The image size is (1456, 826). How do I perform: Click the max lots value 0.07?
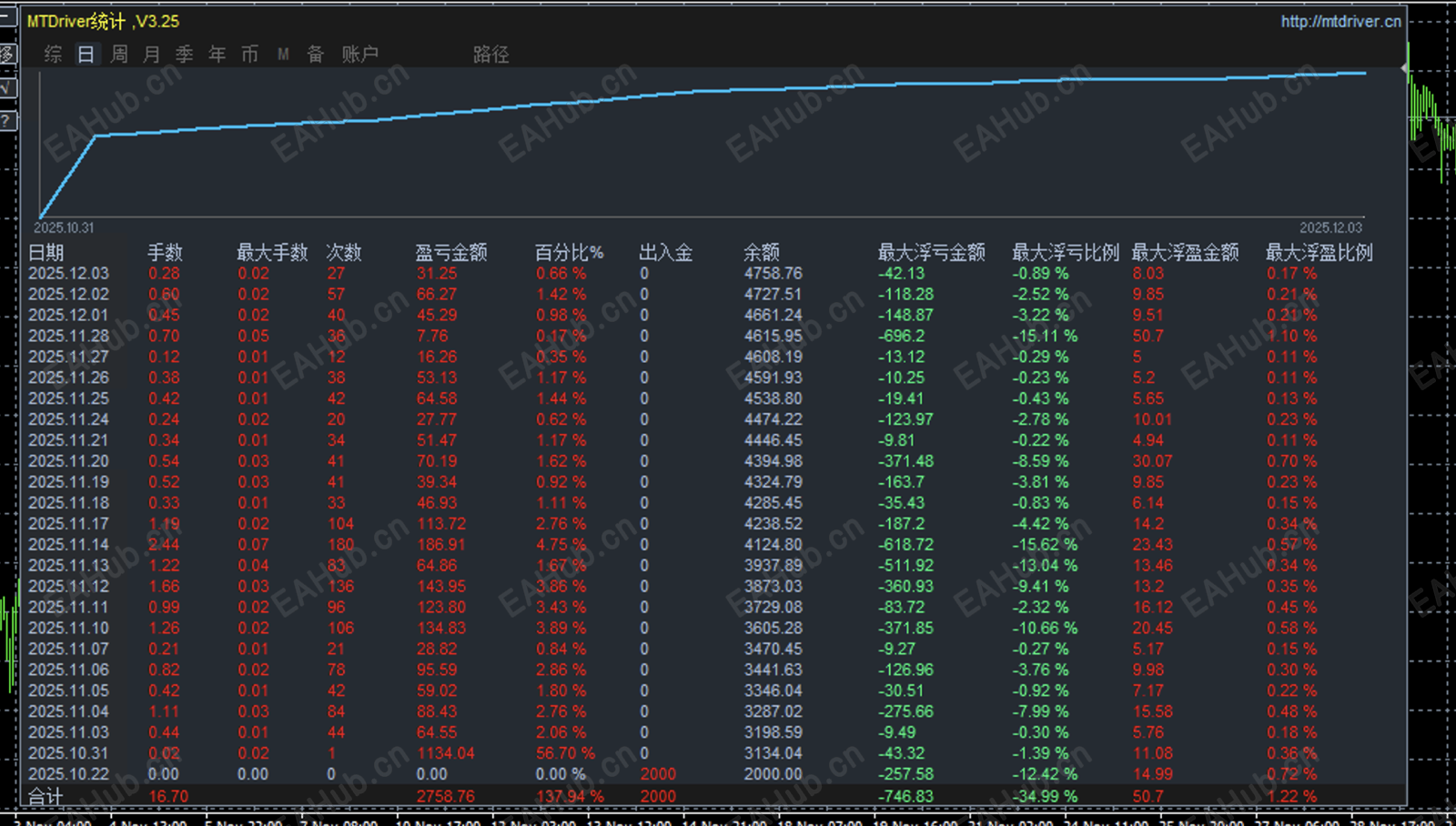pyautogui.click(x=254, y=544)
